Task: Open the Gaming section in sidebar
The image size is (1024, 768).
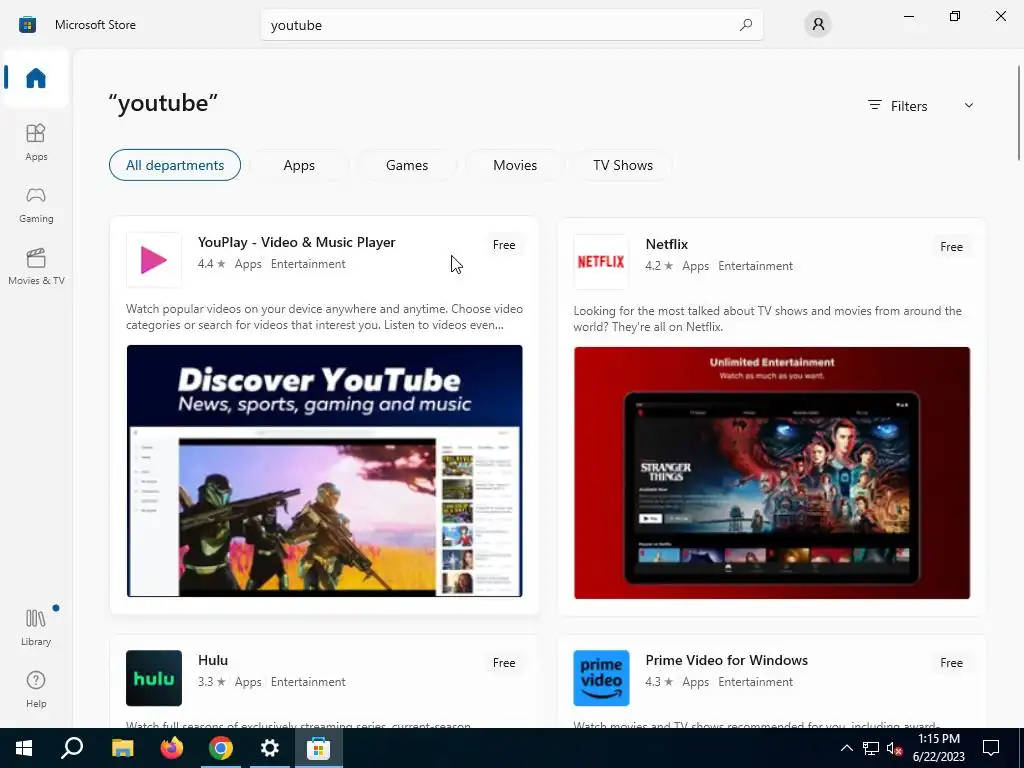Action: [36, 204]
